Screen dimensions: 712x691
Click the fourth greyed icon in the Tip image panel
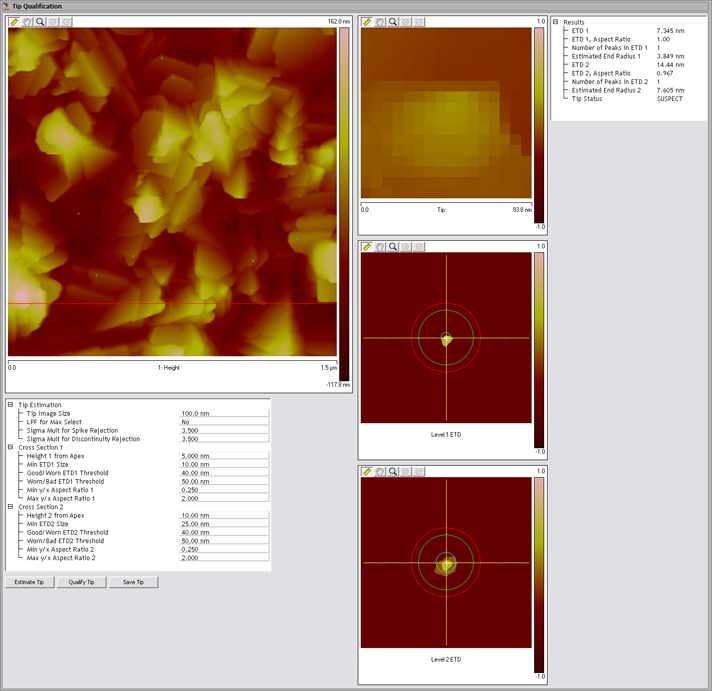pos(406,22)
